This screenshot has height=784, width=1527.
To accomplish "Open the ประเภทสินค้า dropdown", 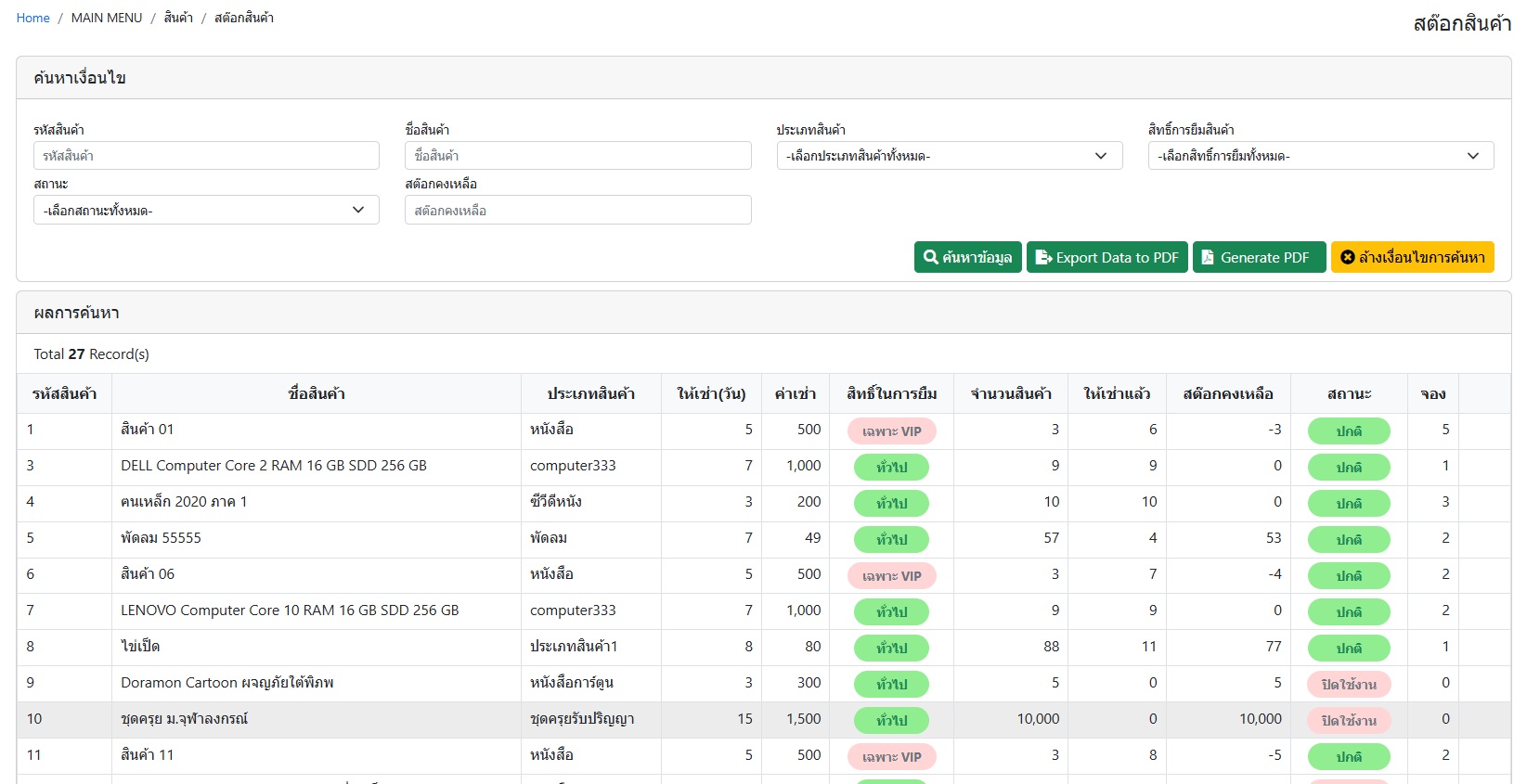I will (950, 156).
